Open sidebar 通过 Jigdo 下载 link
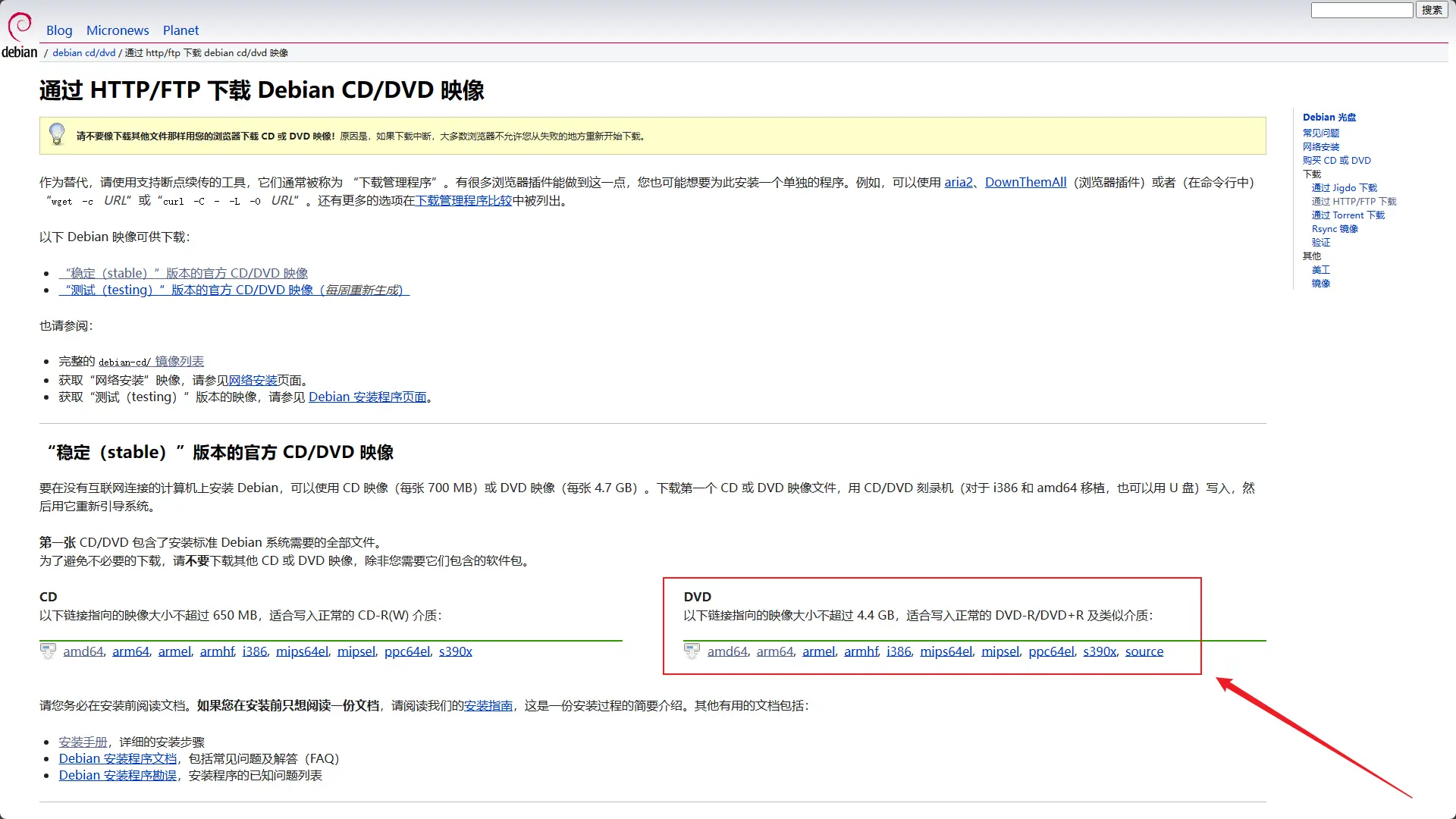 1345,188
